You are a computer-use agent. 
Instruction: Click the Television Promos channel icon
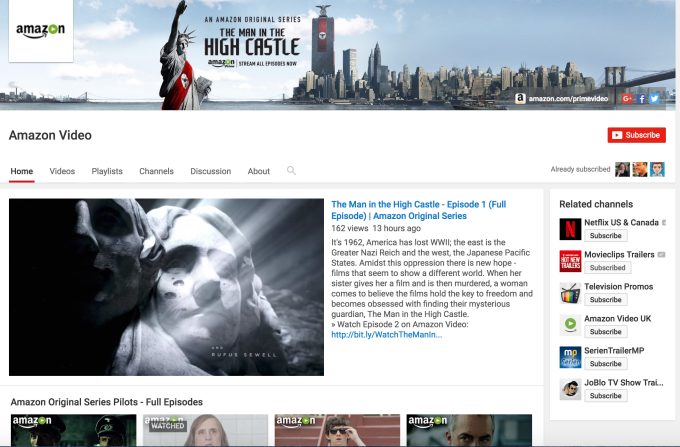570,293
